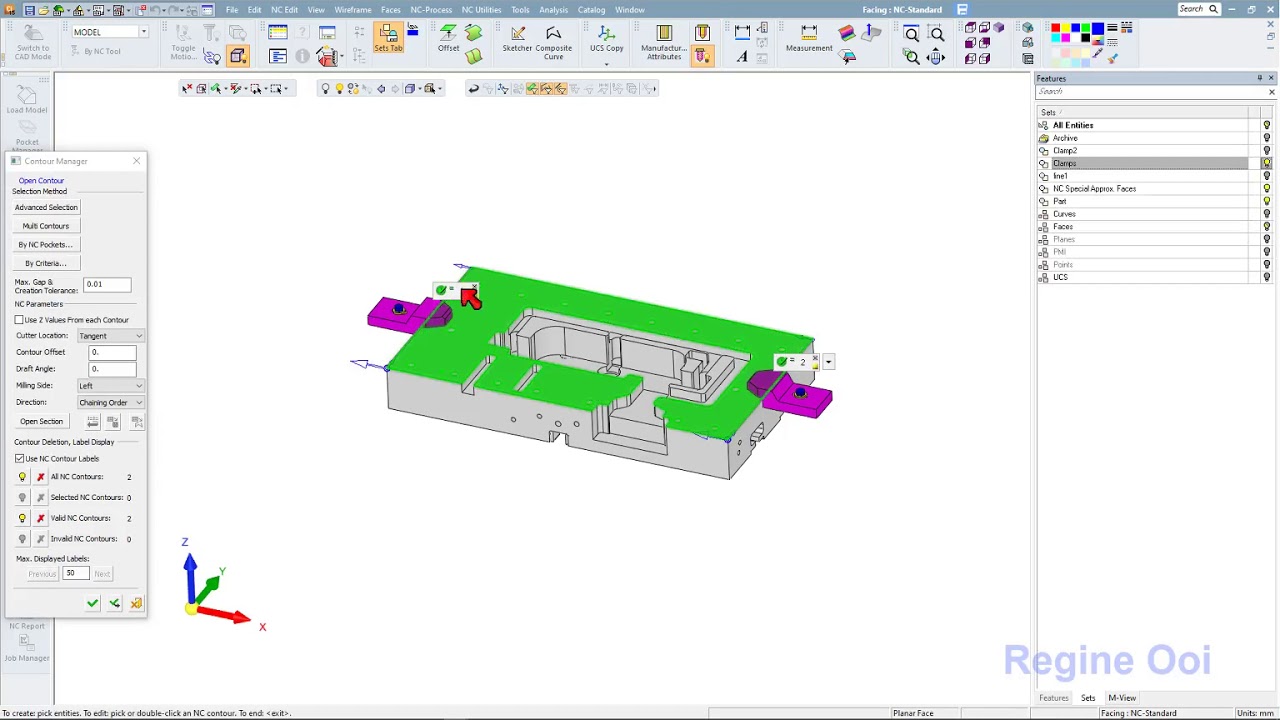Pin the Features panel

(1259, 78)
